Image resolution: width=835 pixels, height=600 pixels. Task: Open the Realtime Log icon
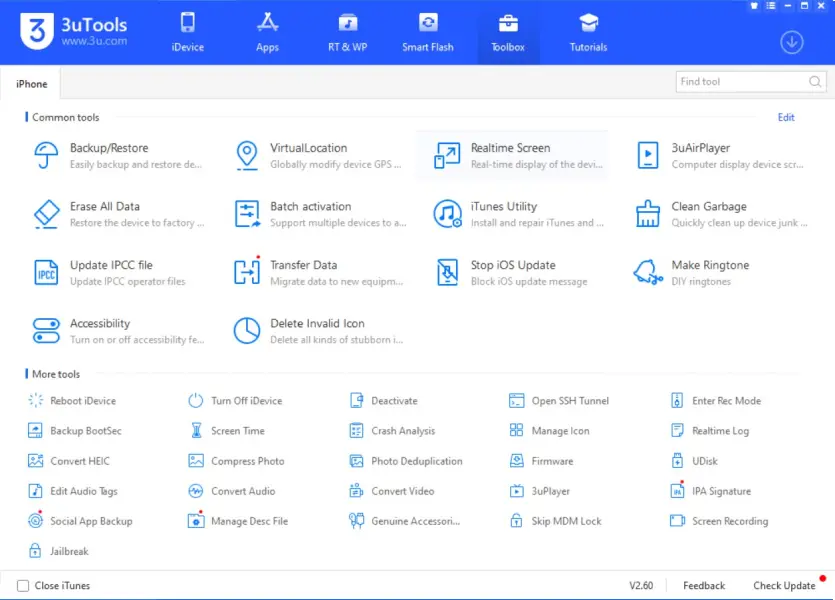tap(677, 430)
